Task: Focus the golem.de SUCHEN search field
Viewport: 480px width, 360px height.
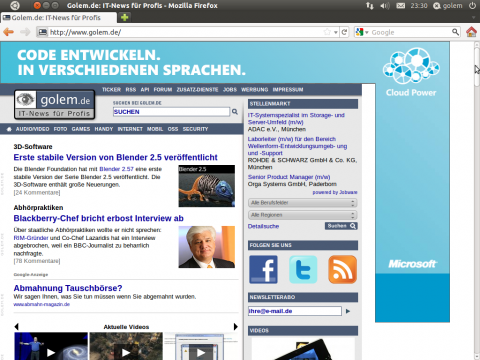Action: tap(171, 112)
